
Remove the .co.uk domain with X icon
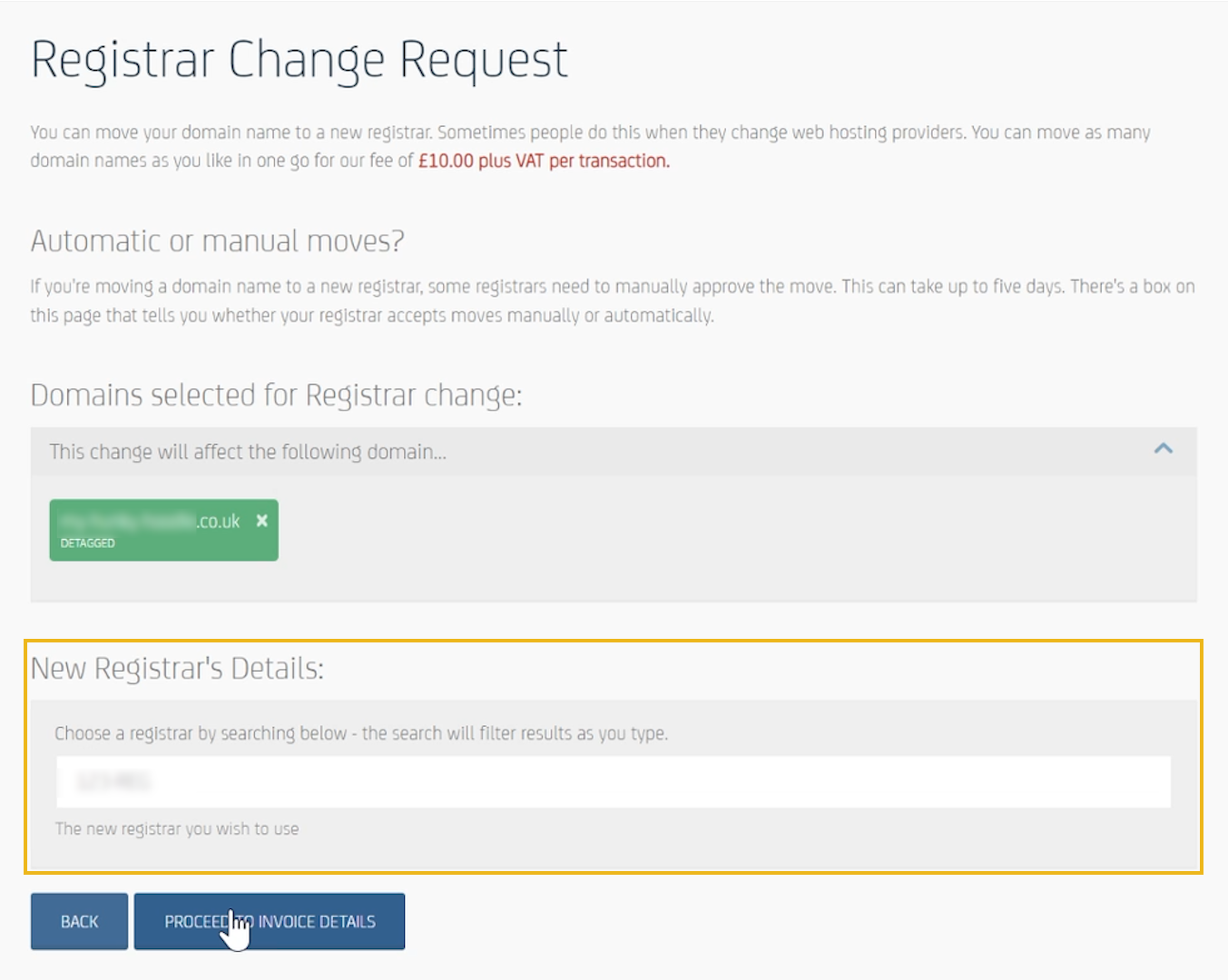tap(261, 521)
